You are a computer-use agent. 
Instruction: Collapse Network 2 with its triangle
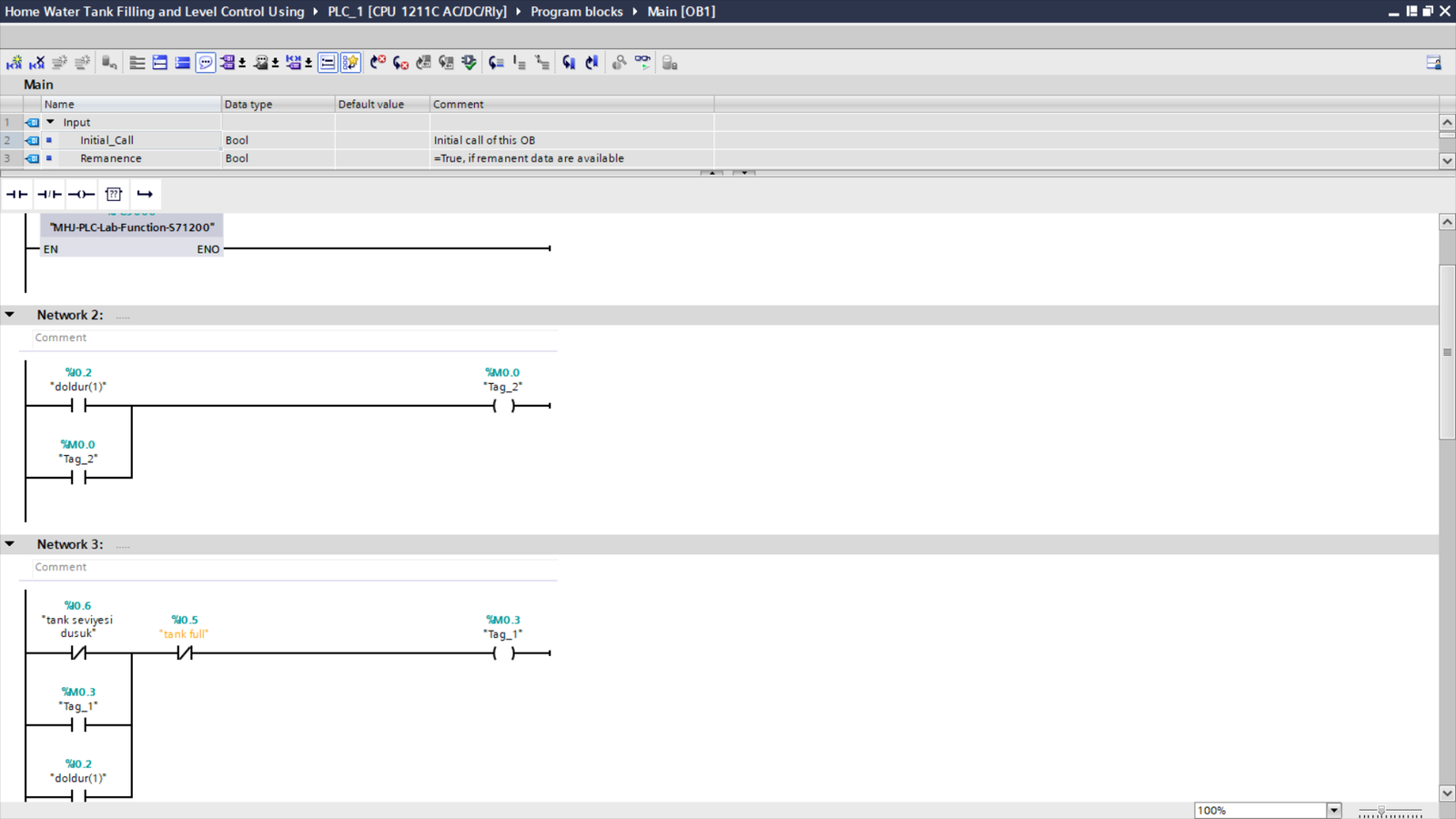tap(10, 315)
